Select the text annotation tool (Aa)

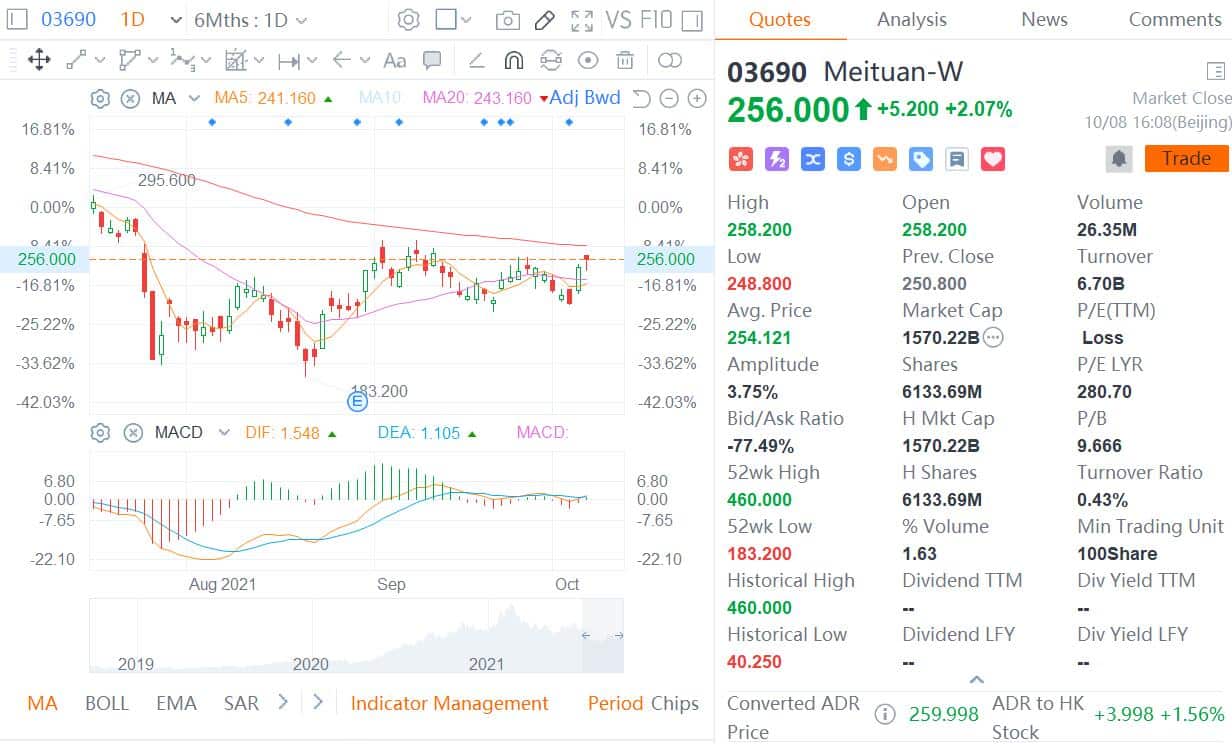point(395,60)
